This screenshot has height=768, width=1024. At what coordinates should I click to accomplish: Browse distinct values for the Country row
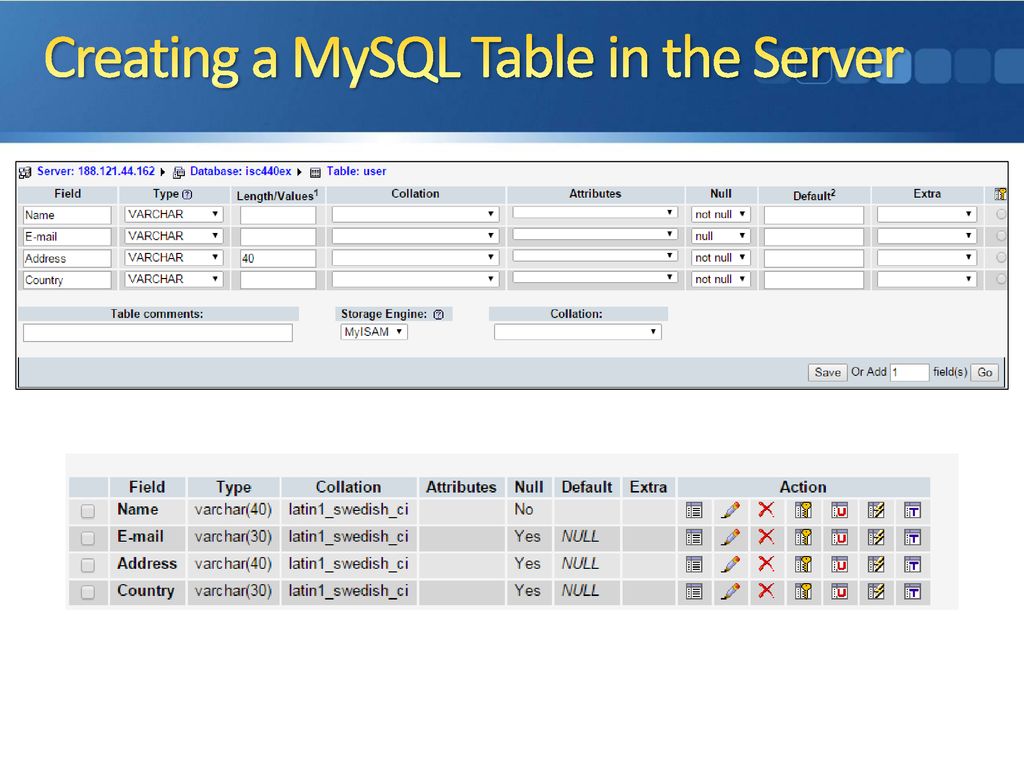pos(694,592)
